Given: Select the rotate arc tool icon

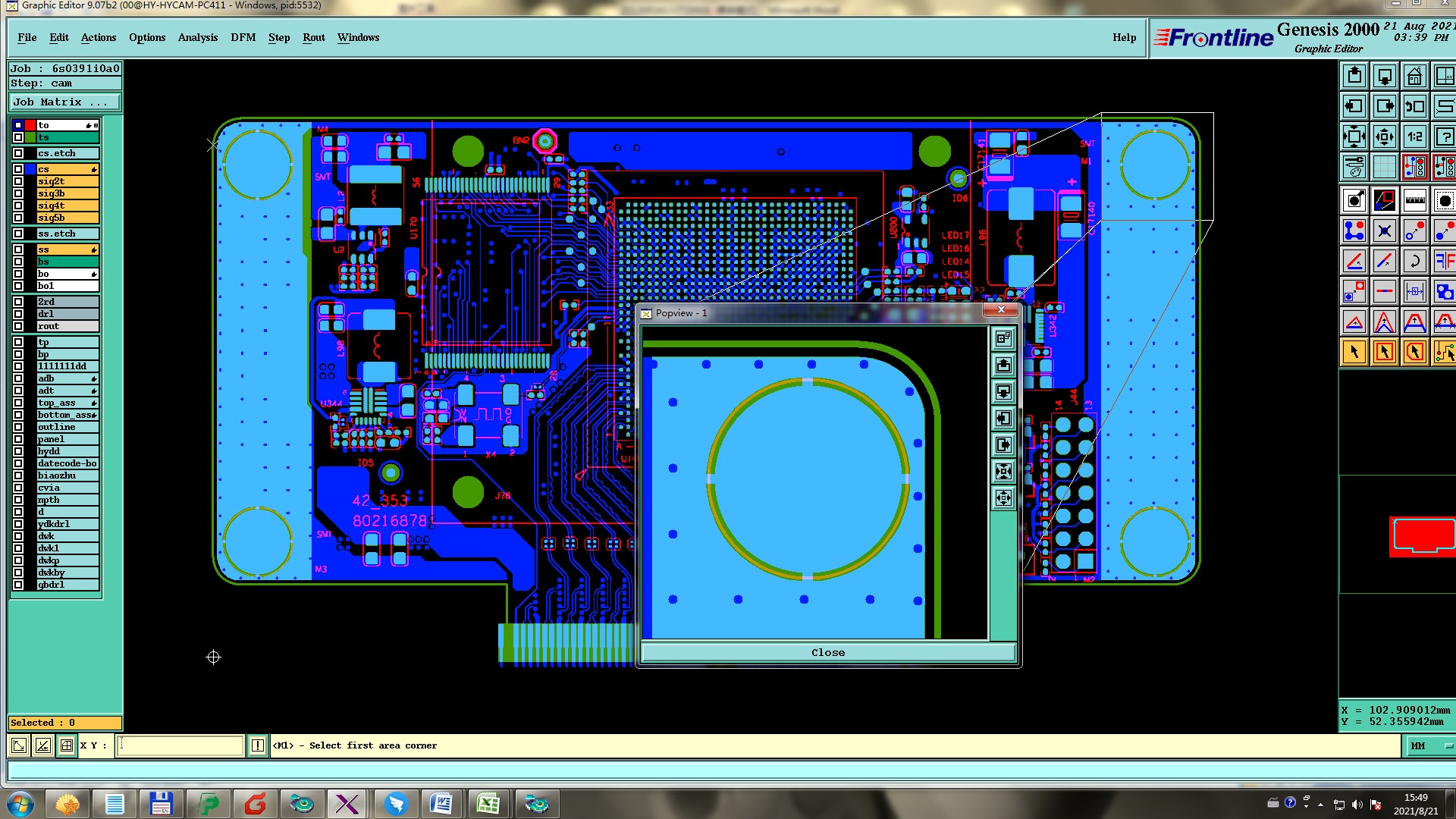Looking at the screenshot, I should tap(1414, 262).
